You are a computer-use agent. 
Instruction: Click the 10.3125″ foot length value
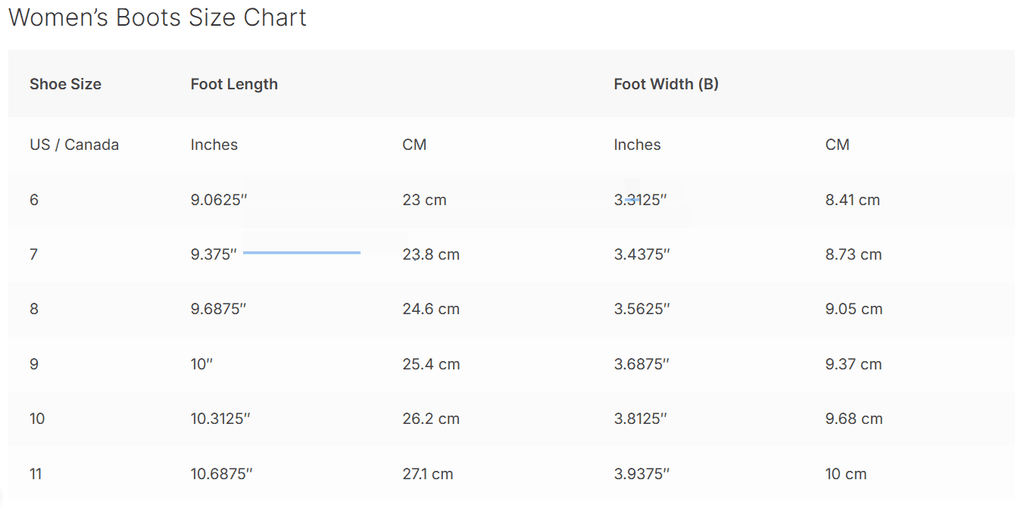221,419
